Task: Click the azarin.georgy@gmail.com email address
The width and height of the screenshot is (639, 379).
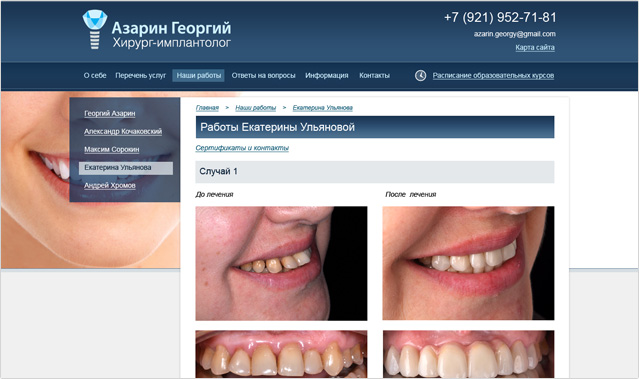Action: [x=514, y=34]
